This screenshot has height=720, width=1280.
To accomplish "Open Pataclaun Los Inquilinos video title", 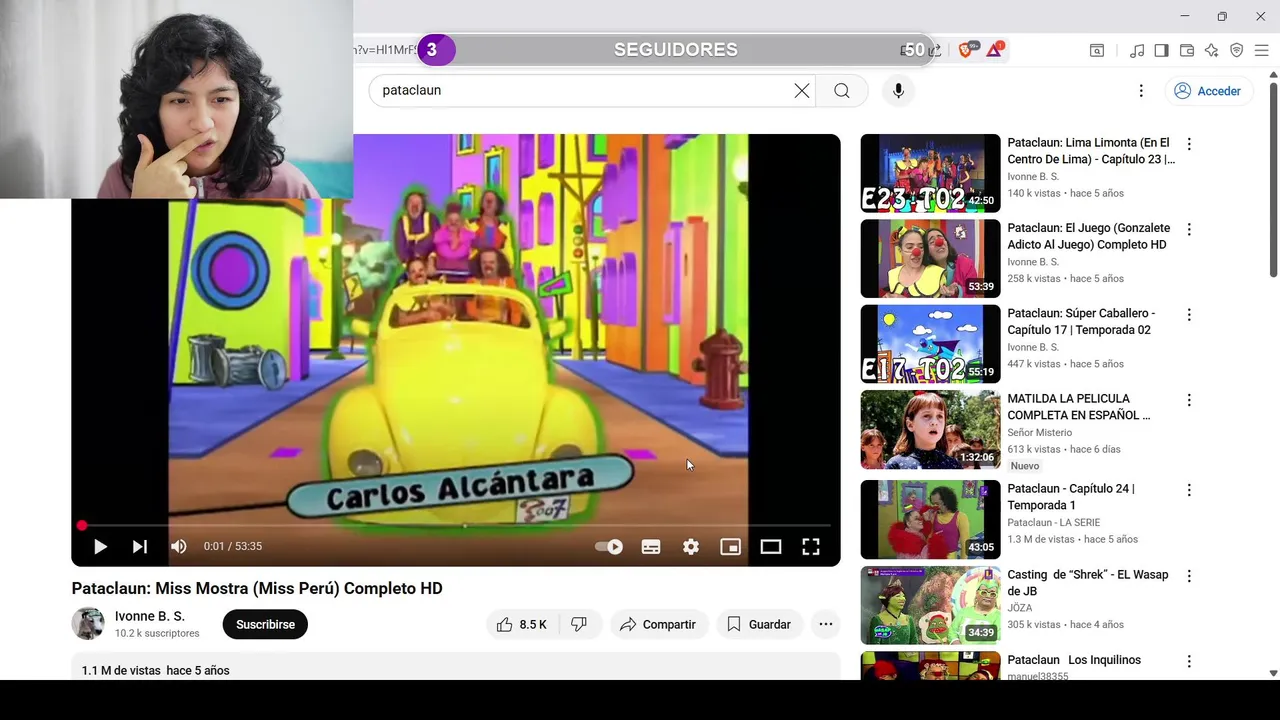I will coord(1074,660).
